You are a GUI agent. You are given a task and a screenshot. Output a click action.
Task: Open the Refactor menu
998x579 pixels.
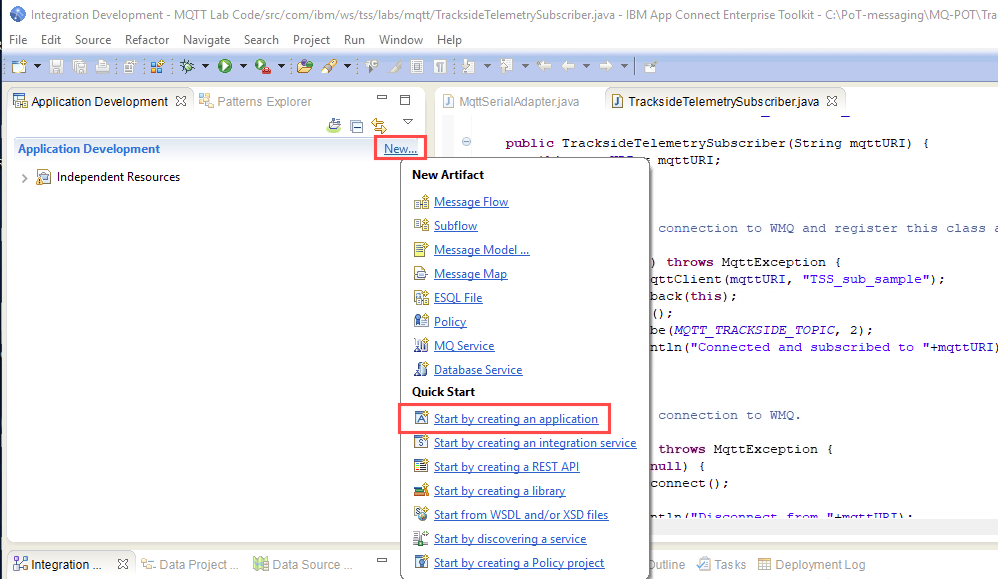(x=147, y=39)
